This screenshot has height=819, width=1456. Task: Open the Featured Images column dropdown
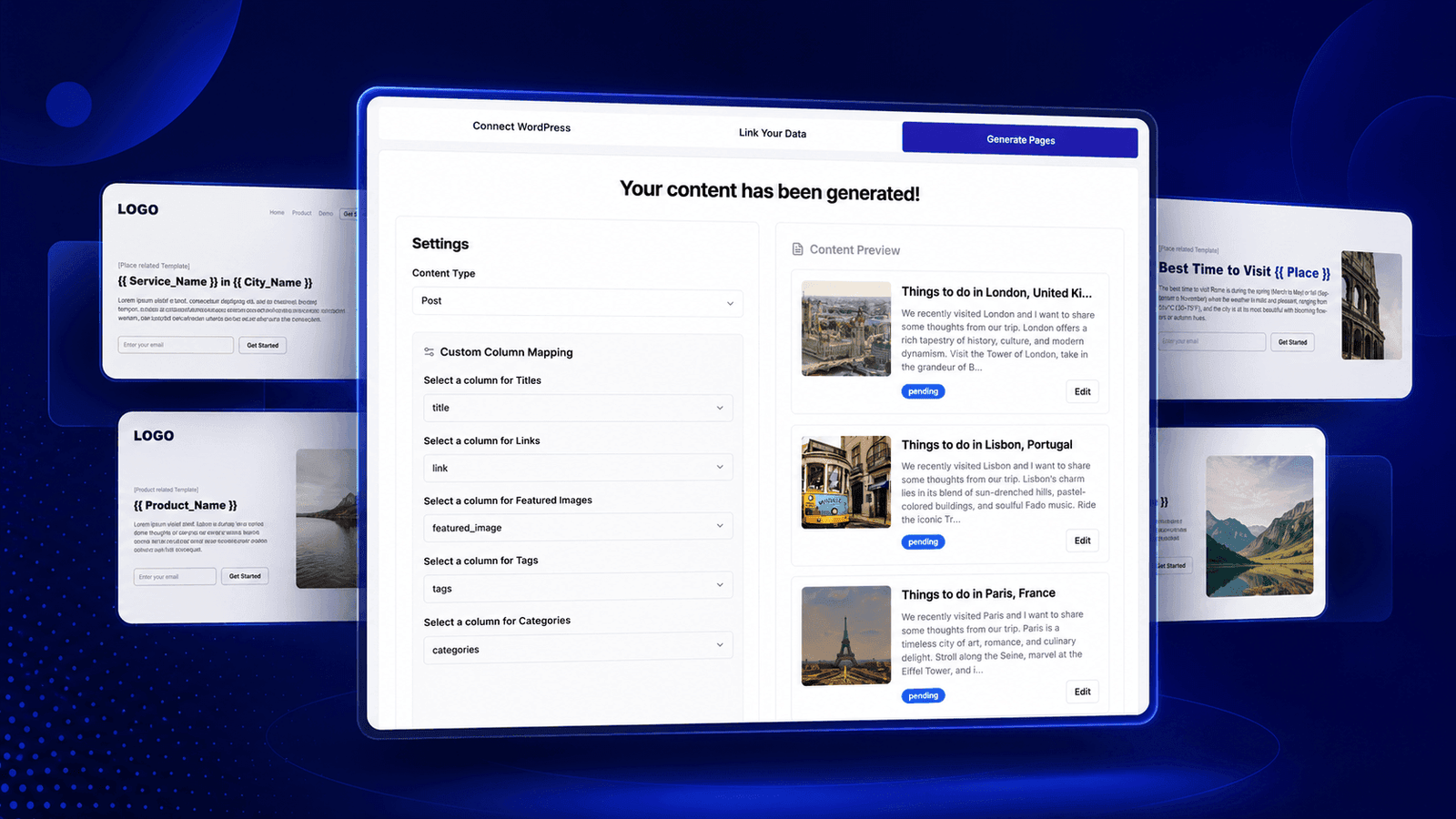pos(578,527)
